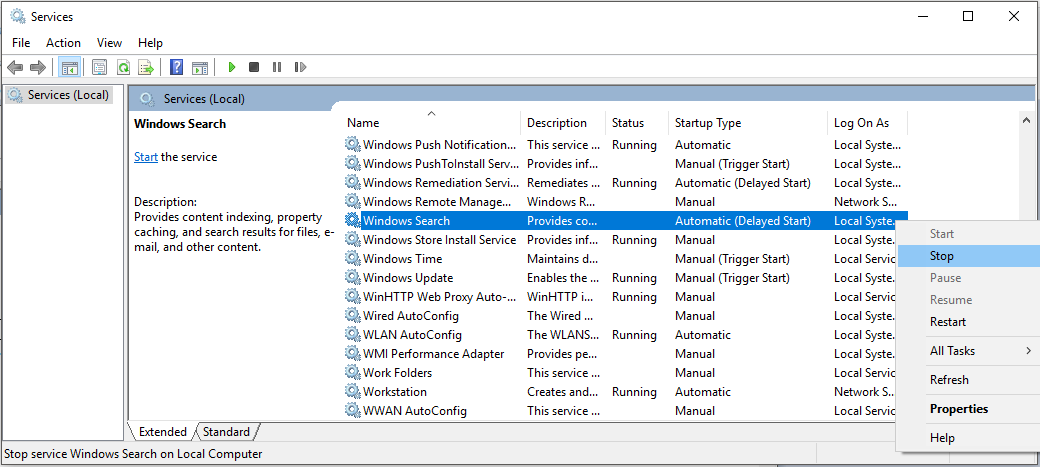
Task: Click gear icon of Windows PushToInstall row
Action: 353,164
